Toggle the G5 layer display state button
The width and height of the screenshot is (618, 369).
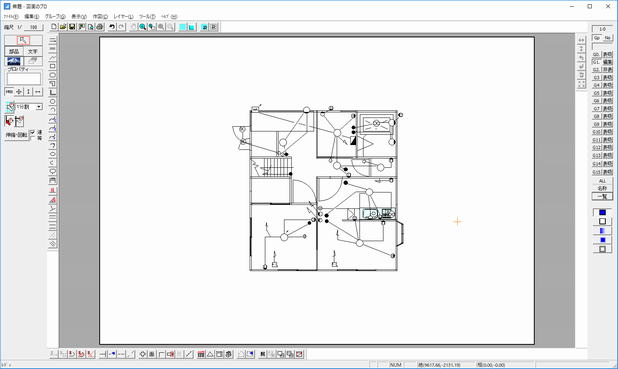coord(607,93)
